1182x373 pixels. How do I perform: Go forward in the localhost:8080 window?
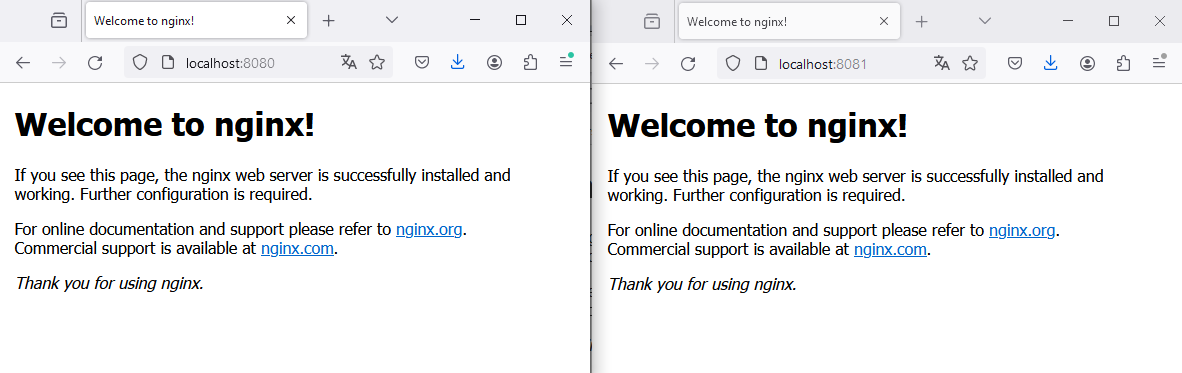pyautogui.click(x=59, y=63)
